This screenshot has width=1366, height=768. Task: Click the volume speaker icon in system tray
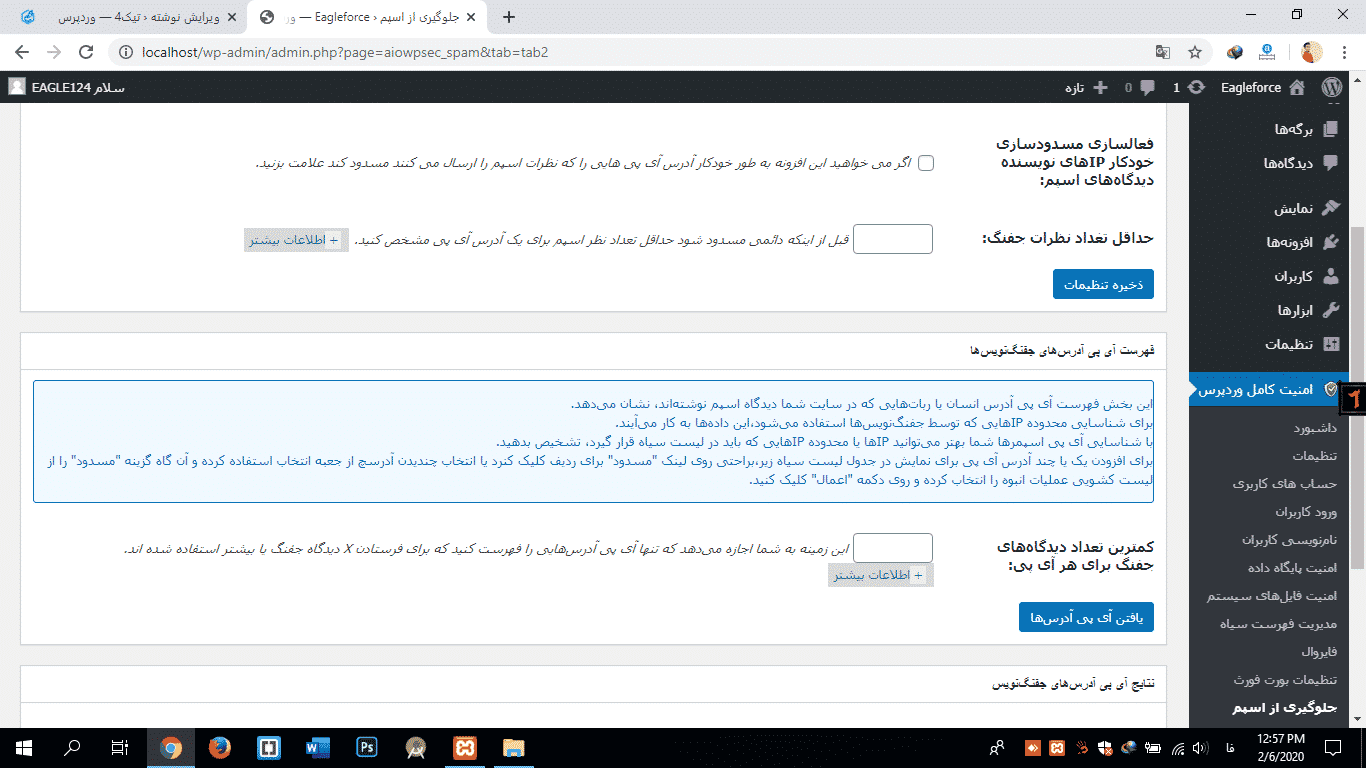1199,747
